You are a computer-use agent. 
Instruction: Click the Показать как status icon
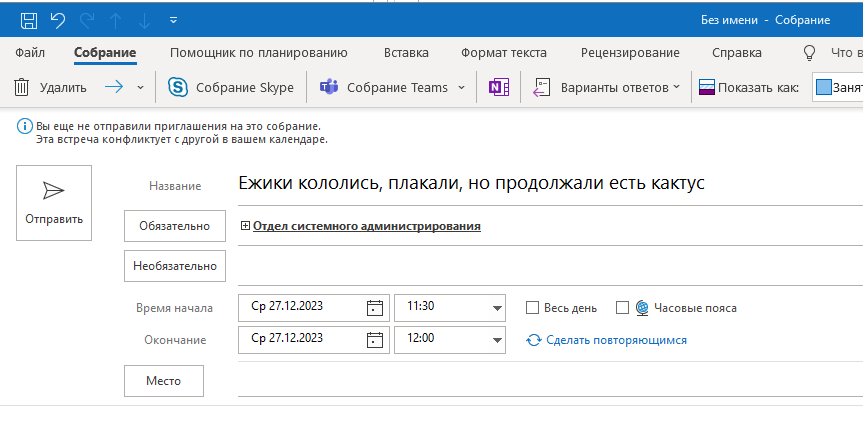coord(707,88)
